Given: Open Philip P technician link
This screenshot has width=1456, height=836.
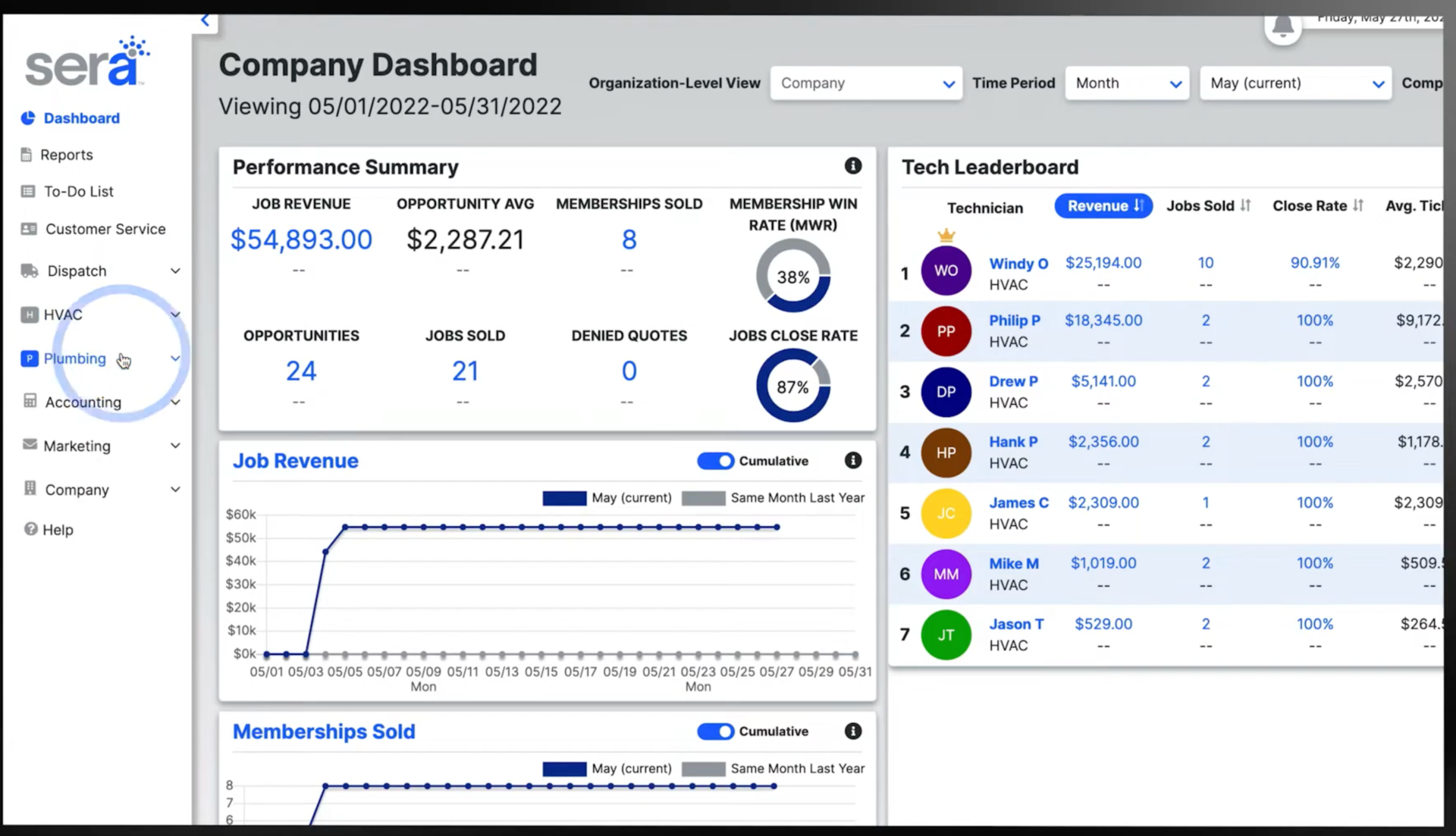Looking at the screenshot, I should point(1014,321).
